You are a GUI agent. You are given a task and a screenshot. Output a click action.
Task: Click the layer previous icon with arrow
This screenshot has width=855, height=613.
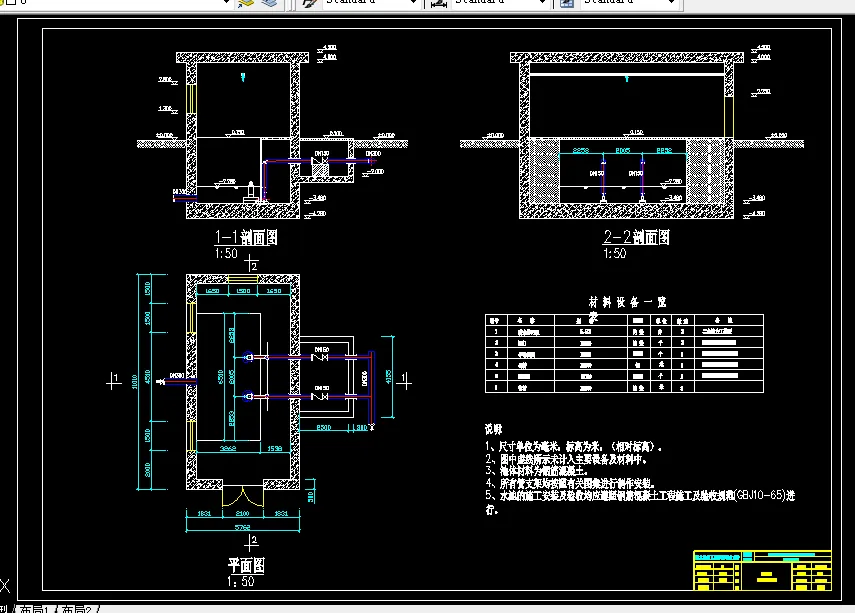tap(246, 3)
